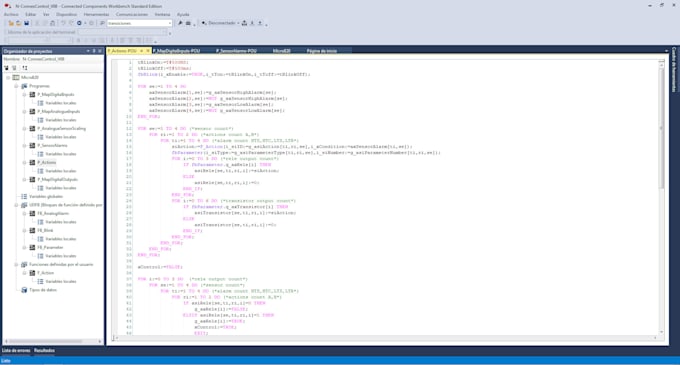Click the Desconectado connection status button
This screenshot has width=680, height=365.
tap(219, 23)
